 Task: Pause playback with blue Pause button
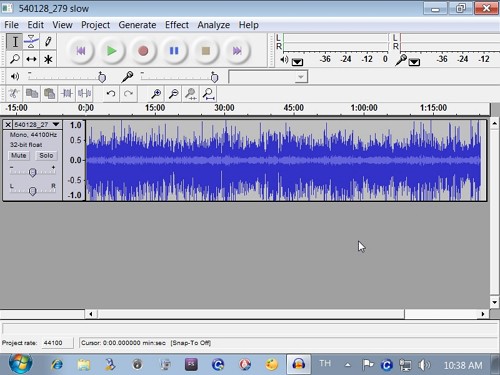(174, 51)
